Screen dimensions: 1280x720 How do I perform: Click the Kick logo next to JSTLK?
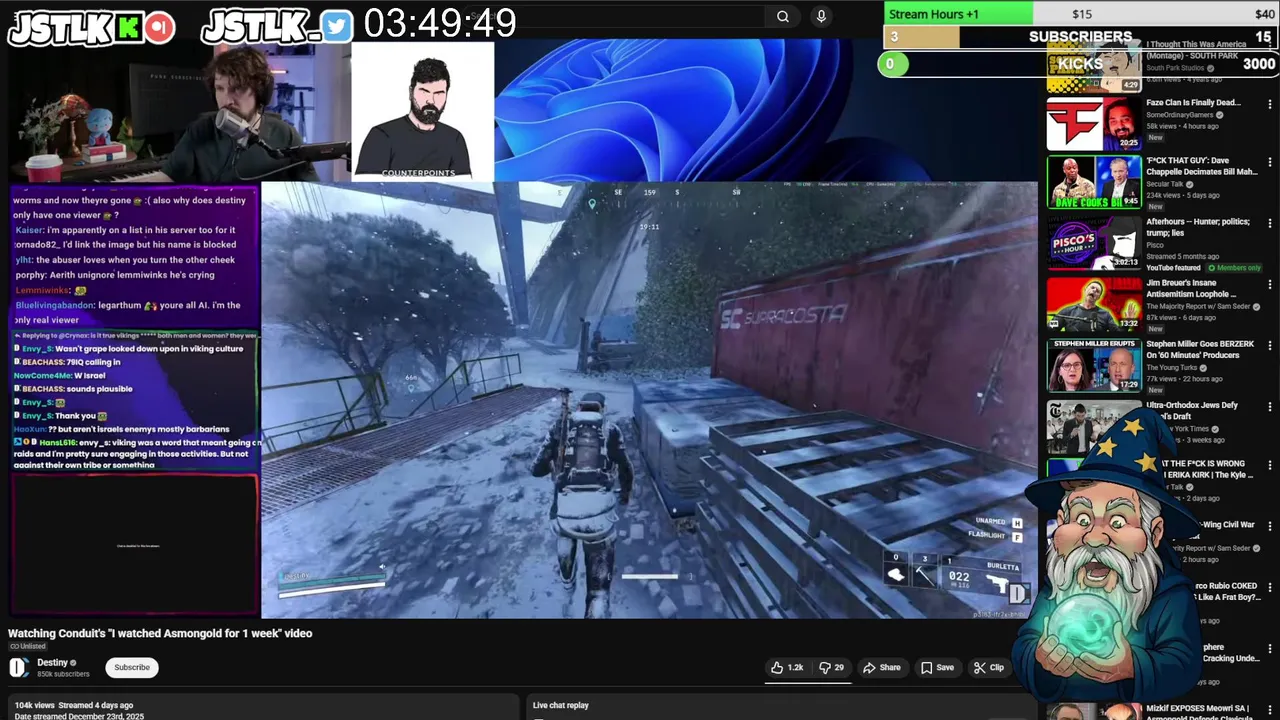tap(128, 27)
